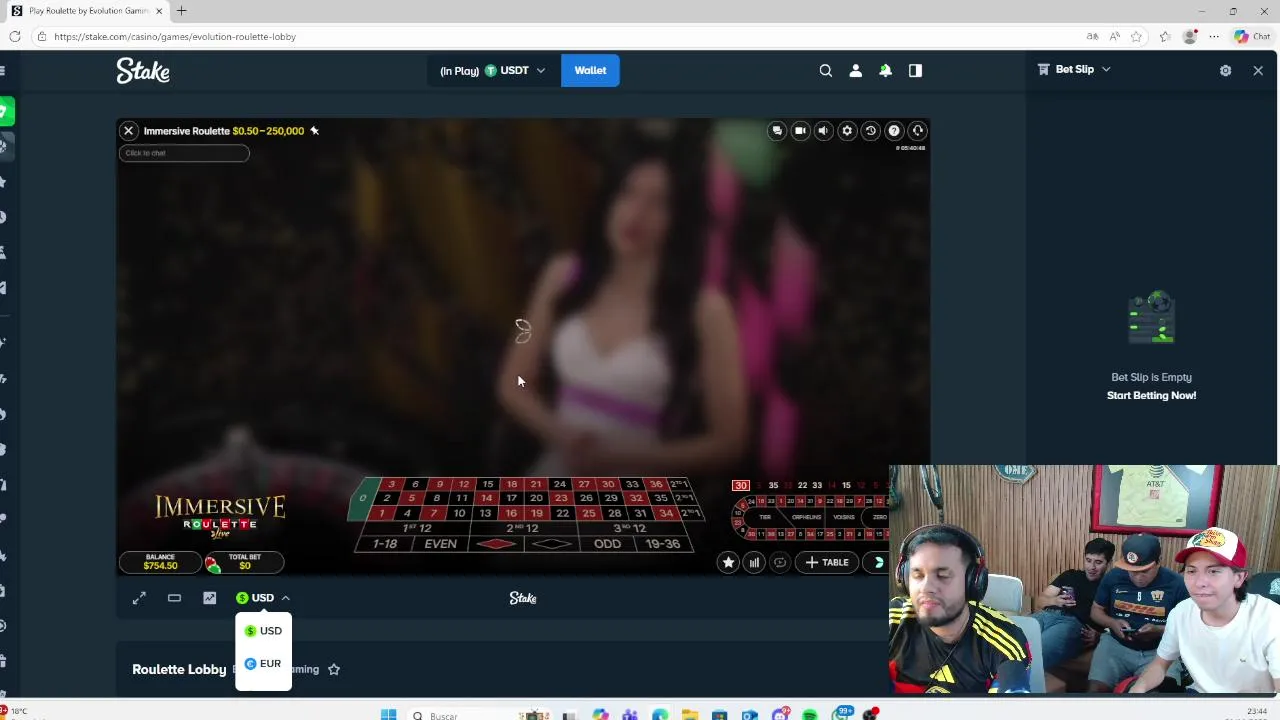1280x720 pixels.
Task: Open the game chat bubble icon
Action: 777,131
